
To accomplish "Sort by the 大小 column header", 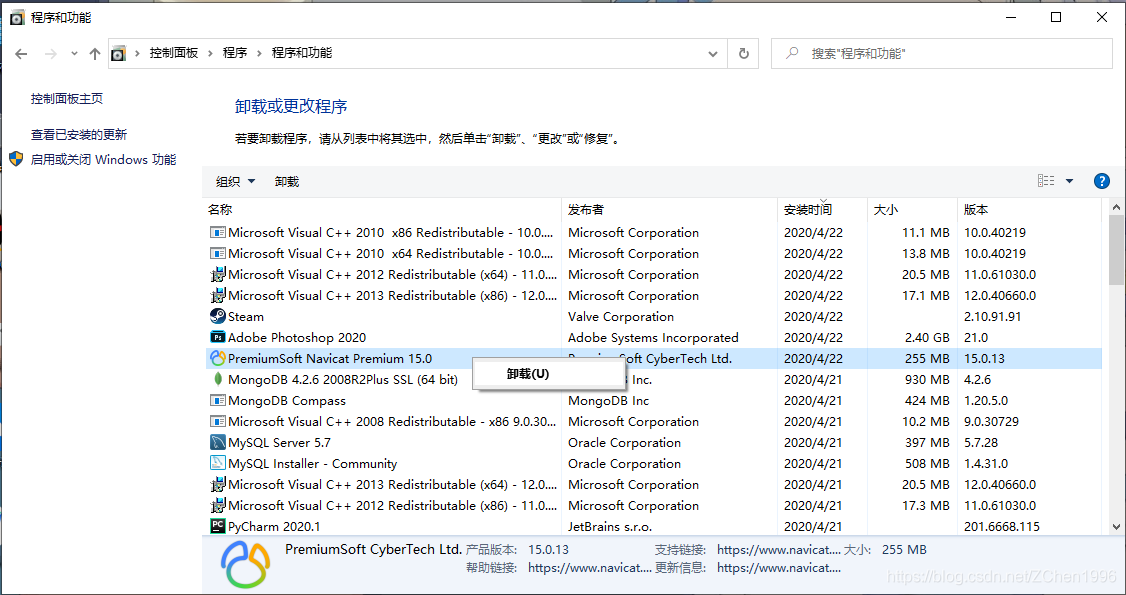I will tap(912, 210).
